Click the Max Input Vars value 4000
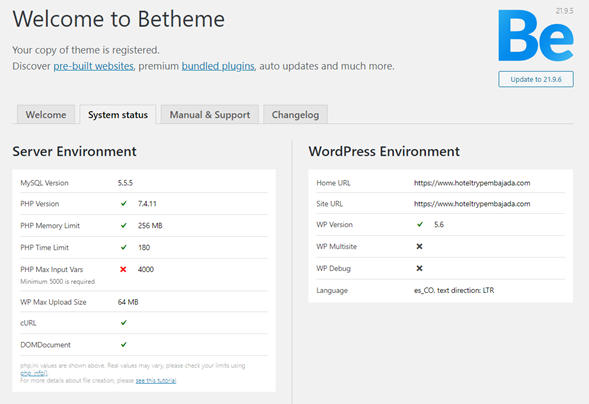 [x=146, y=269]
